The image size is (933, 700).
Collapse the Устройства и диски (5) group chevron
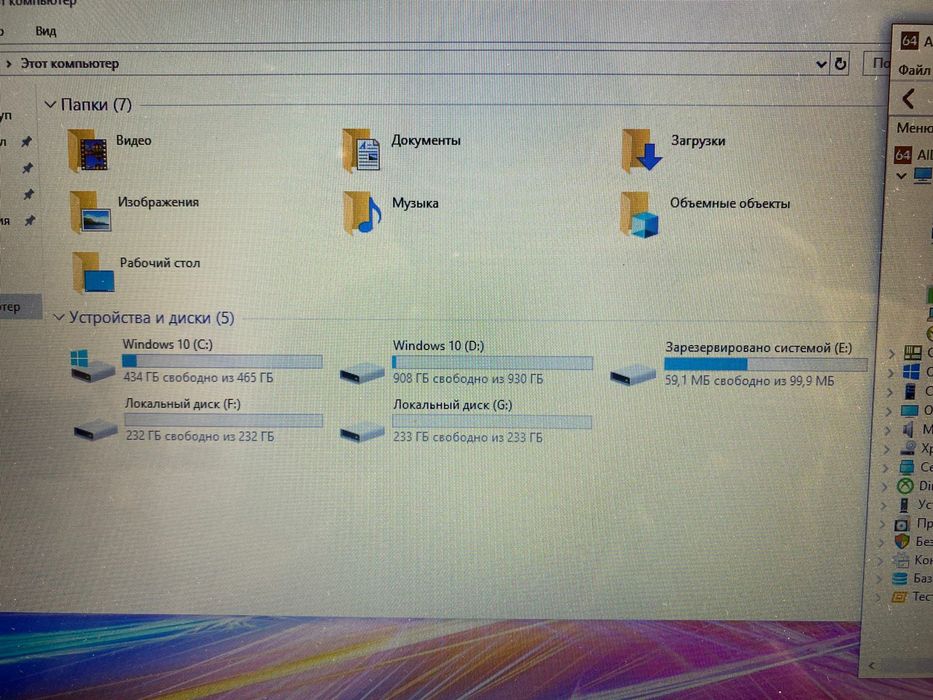tap(58, 317)
